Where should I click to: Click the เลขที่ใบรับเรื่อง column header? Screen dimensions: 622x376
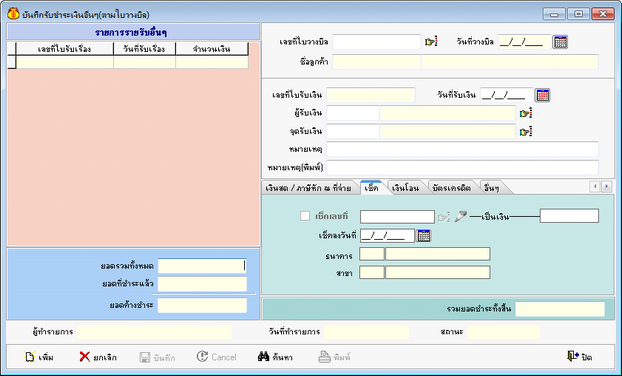coord(65,49)
